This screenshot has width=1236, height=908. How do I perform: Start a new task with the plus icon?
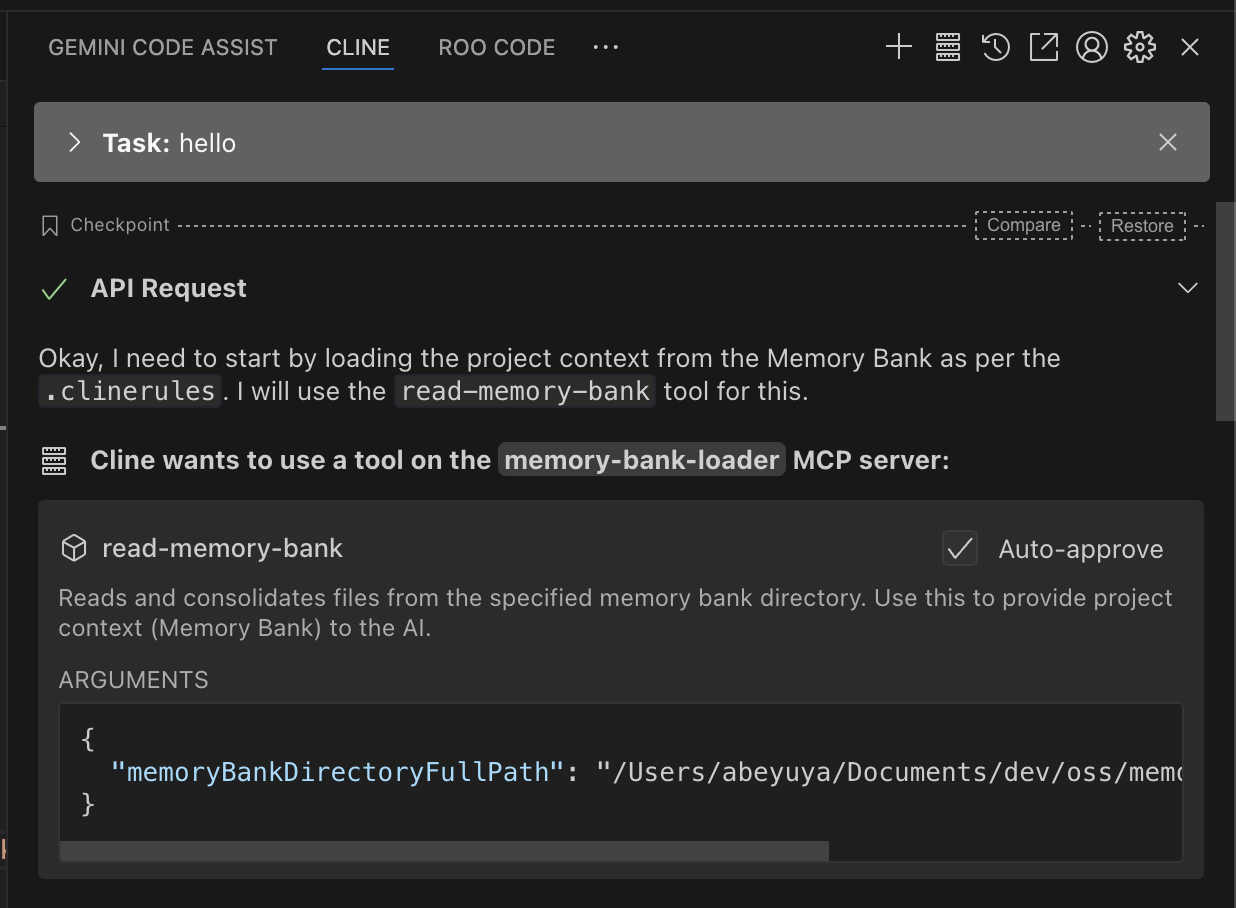[898, 47]
